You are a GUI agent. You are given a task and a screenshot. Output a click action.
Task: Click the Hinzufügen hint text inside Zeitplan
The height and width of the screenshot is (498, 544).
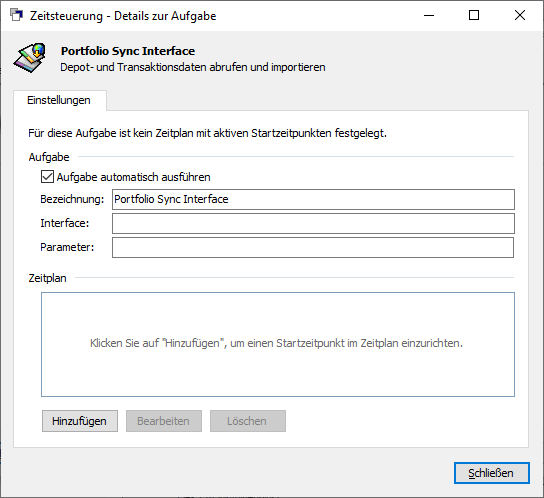point(276,343)
